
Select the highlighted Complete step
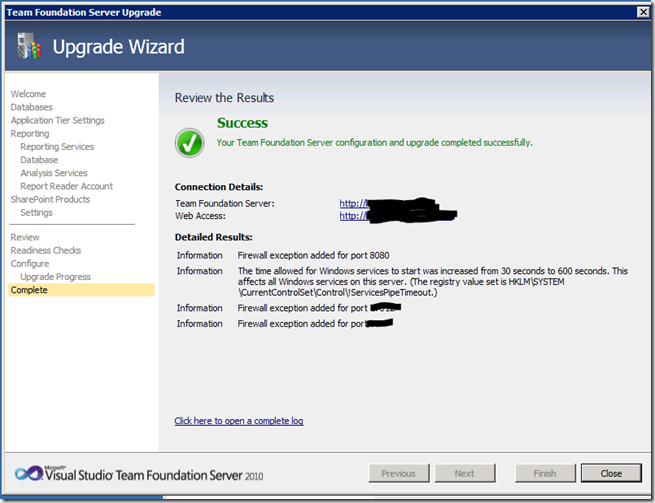pos(81,290)
